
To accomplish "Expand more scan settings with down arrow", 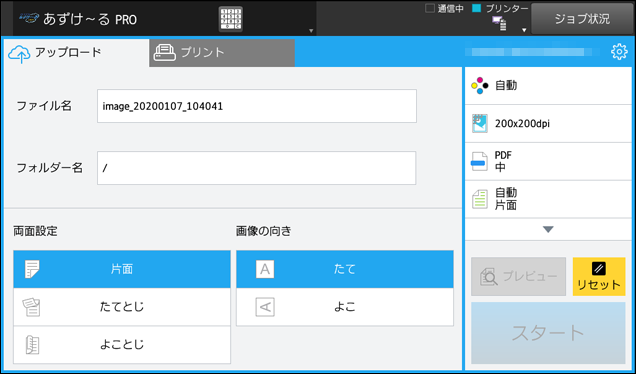I will [x=548, y=230].
